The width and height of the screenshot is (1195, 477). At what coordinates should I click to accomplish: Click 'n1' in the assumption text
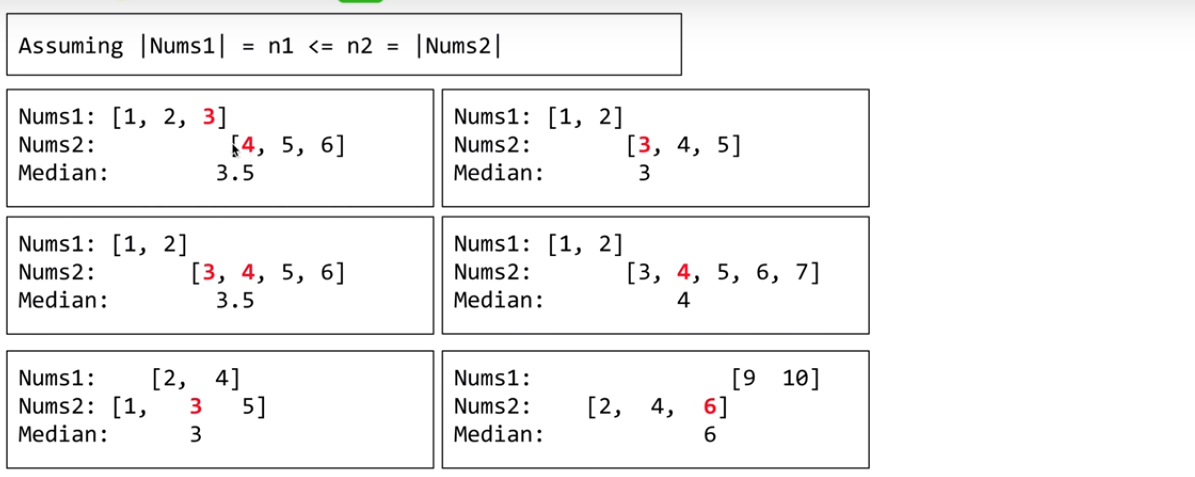coord(280,45)
